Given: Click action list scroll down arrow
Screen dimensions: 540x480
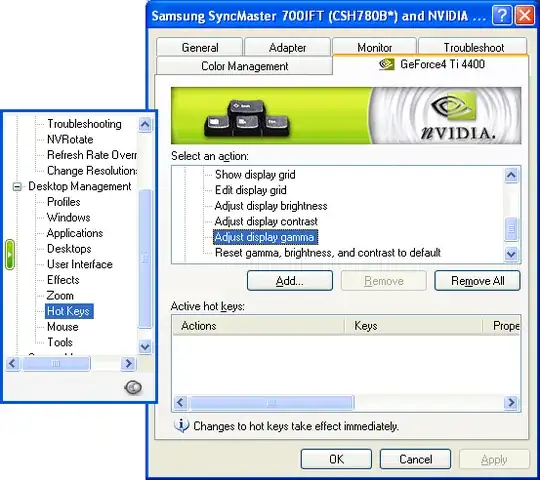Looking at the screenshot, I should (x=511, y=254).
